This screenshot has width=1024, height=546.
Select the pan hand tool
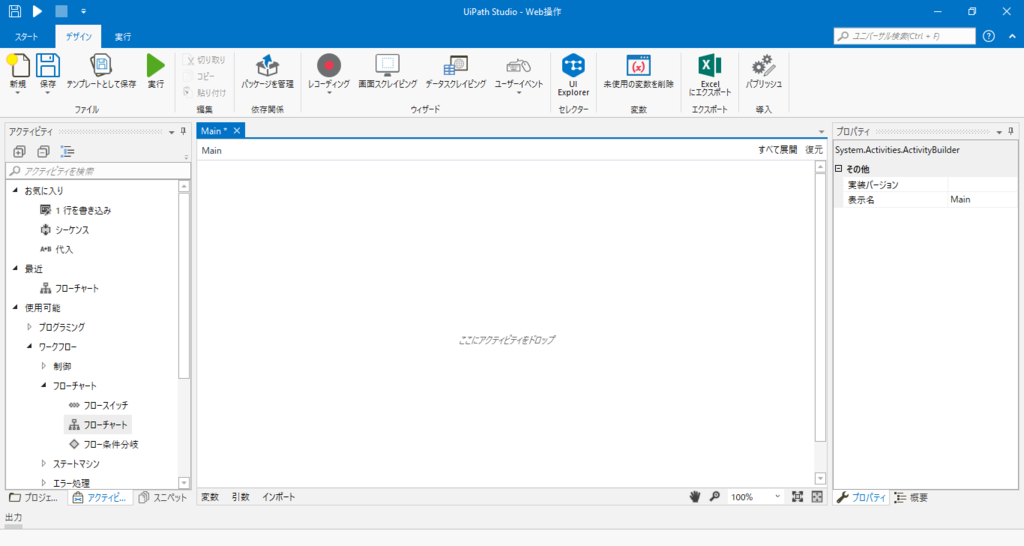695,497
